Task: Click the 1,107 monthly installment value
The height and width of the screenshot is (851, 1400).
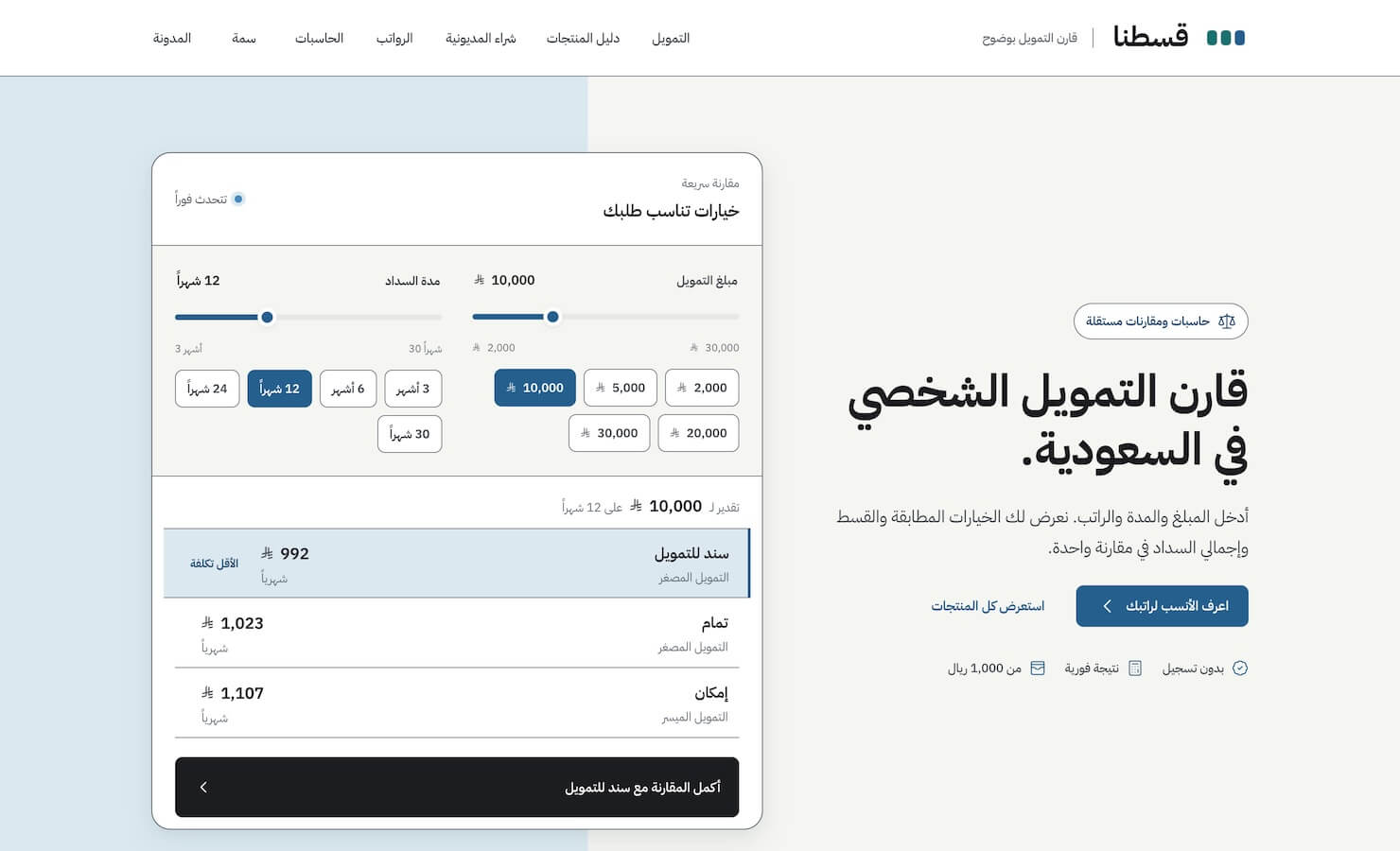Action: tap(233, 693)
